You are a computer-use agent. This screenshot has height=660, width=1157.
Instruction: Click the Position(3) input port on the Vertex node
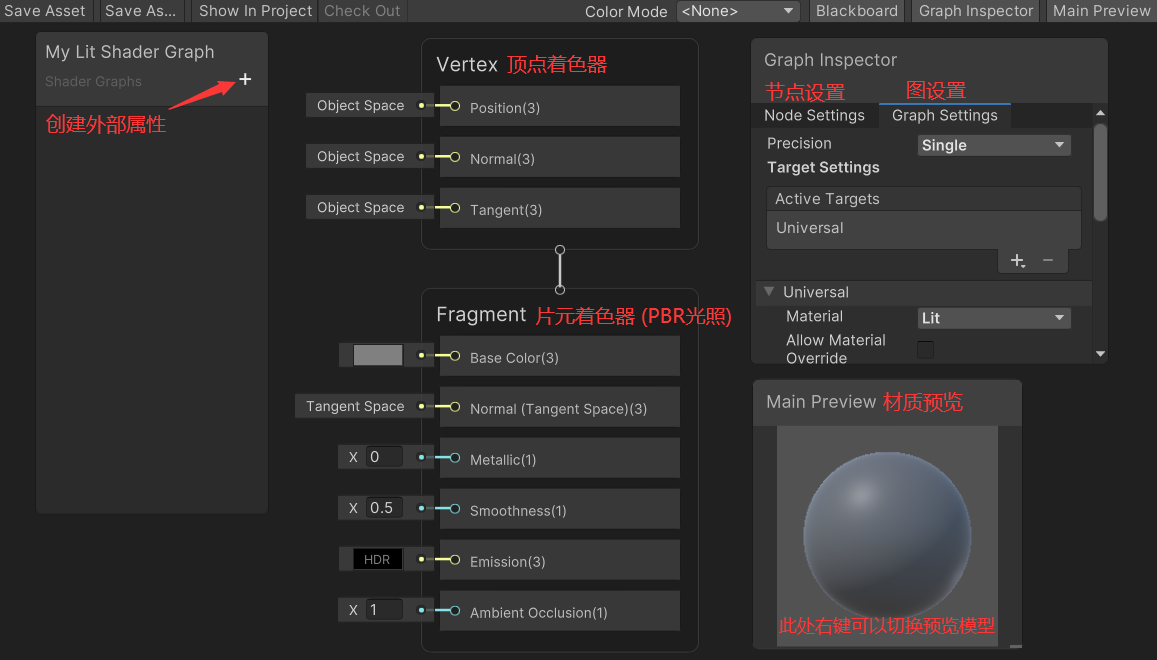[453, 106]
